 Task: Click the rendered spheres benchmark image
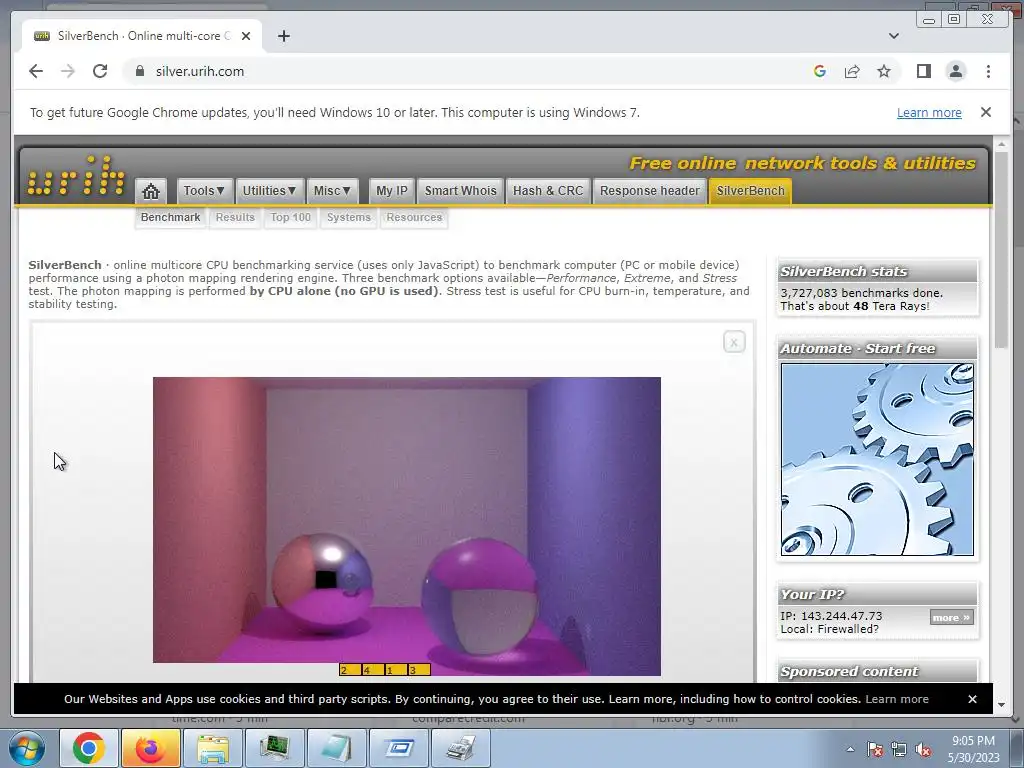point(407,526)
